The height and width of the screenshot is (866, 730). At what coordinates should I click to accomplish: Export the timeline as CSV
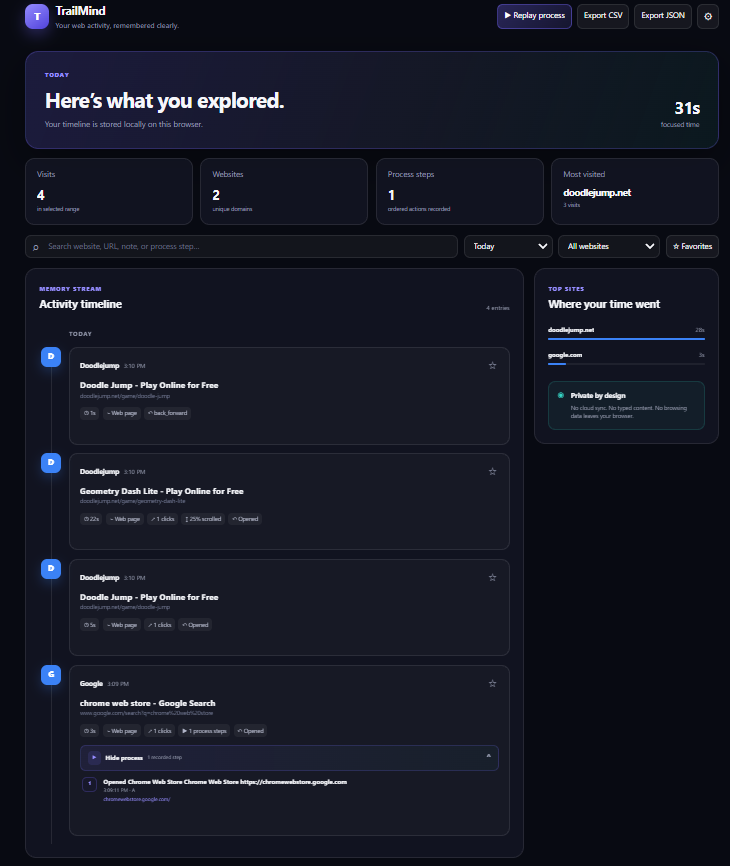603,16
